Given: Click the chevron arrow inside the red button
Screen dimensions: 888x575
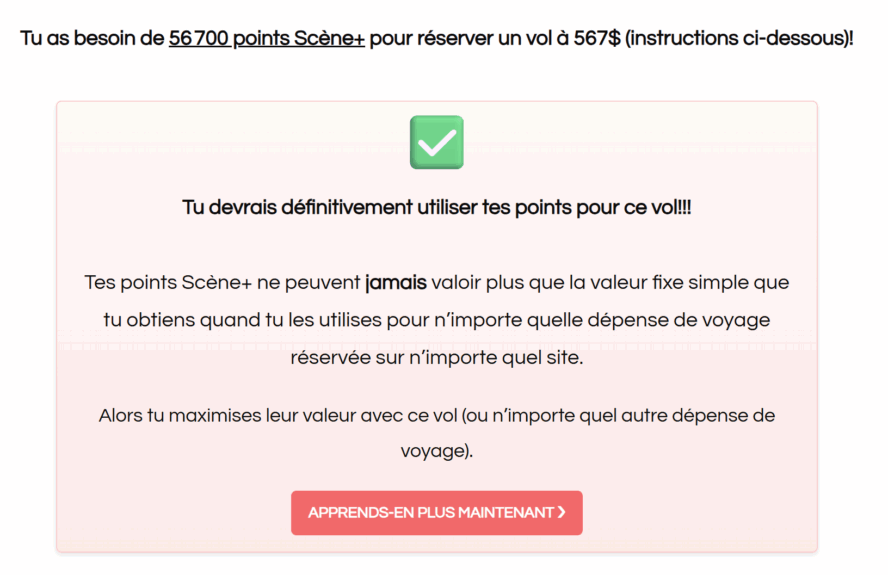Looking at the screenshot, I should [561, 512].
